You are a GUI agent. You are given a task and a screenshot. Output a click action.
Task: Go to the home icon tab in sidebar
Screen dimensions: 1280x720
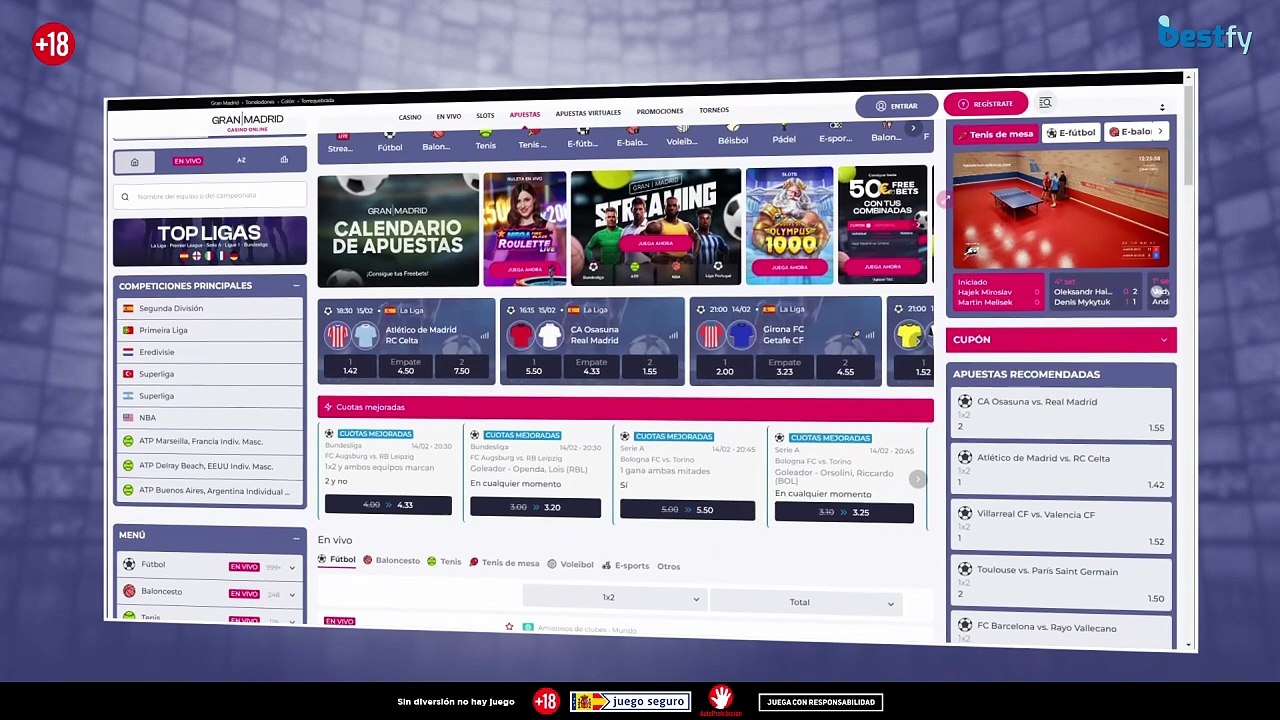[x=134, y=162]
